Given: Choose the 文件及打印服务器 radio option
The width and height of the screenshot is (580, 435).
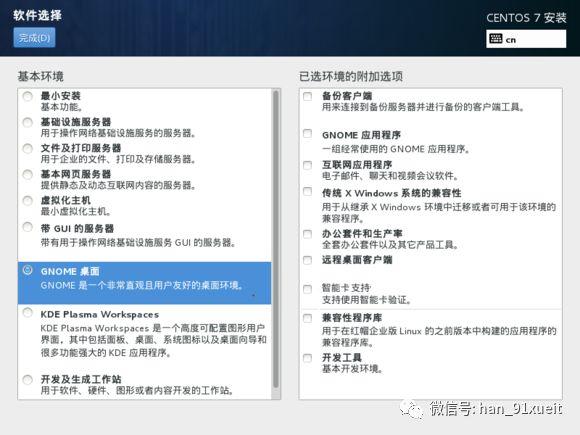Looking at the screenshot, I should point(27,149).
